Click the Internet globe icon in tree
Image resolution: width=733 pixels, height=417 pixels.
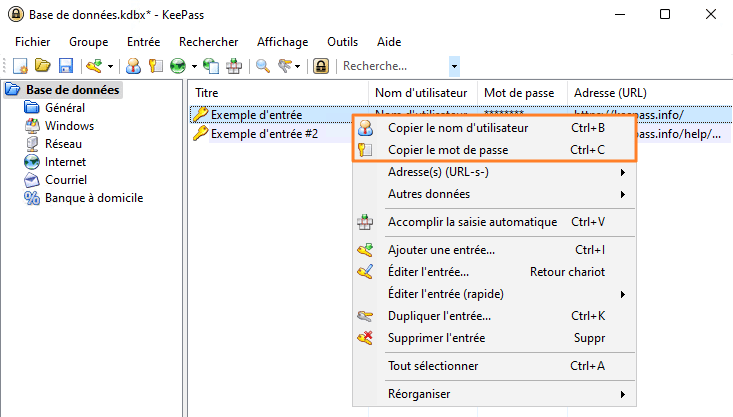[32, 162]
